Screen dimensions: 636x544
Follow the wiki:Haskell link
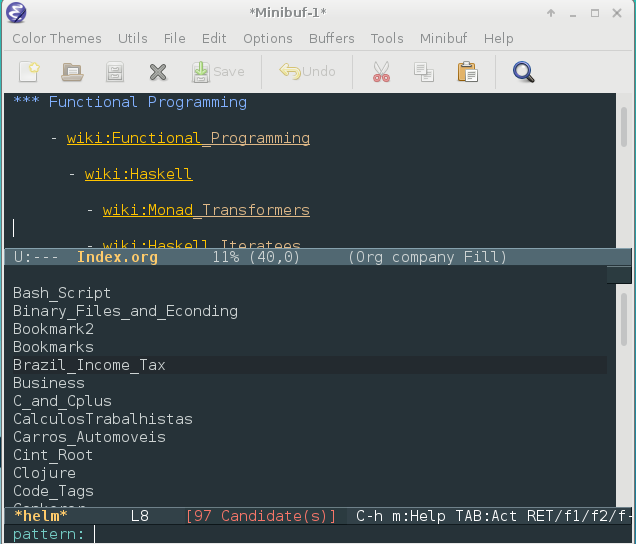point(138,174)
